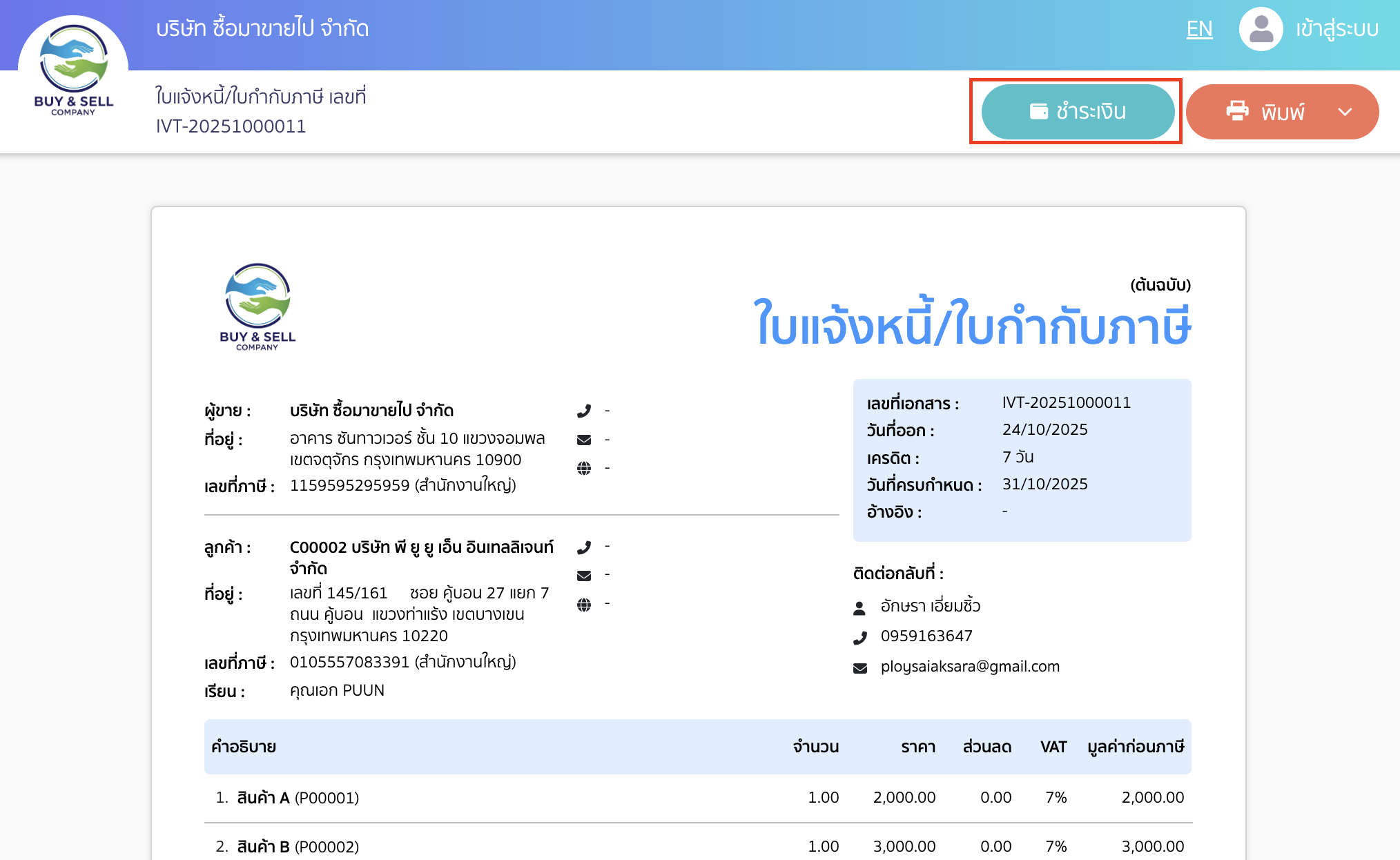Open เข้าสู่ระบบ from the top bar
This screenshot has width=1400, height=860.
pyautogui.click(x=1336, y=29)
